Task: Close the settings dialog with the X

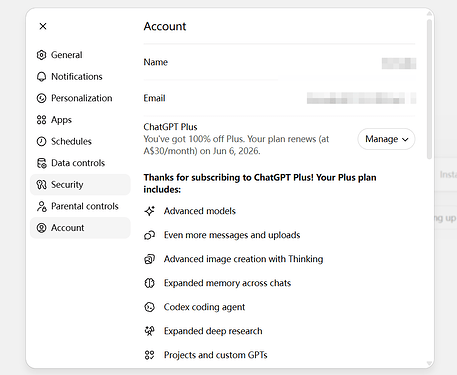Action: click(43, 26)
